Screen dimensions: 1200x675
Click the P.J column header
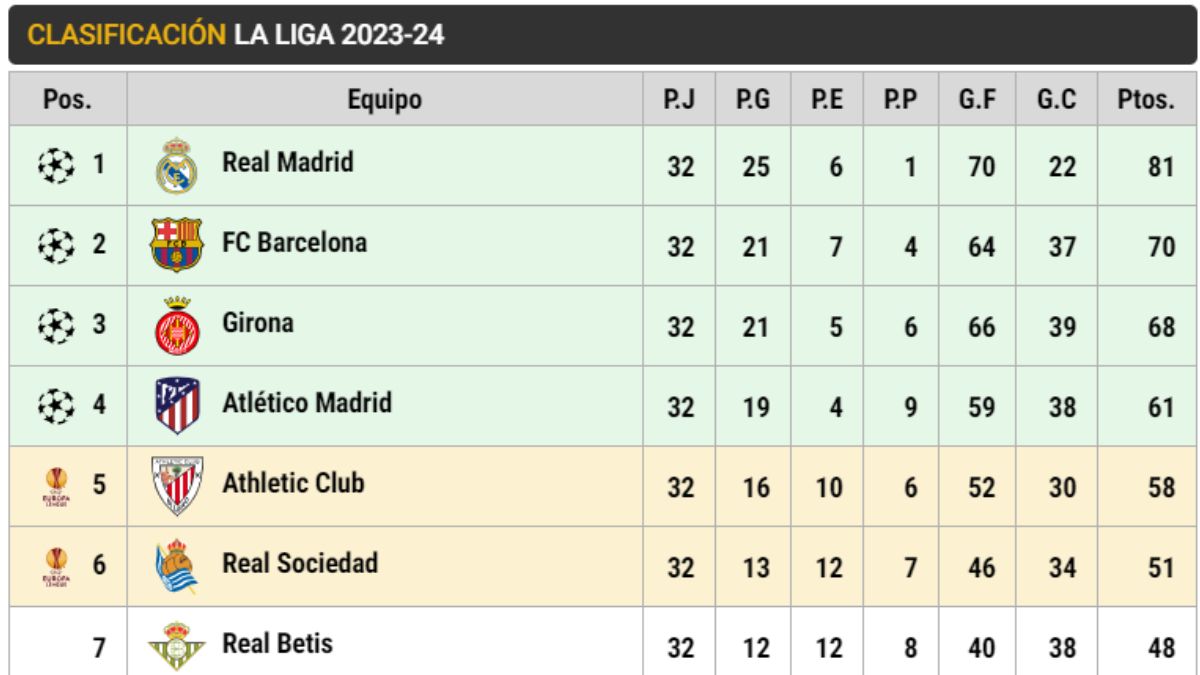coord(680,99)
